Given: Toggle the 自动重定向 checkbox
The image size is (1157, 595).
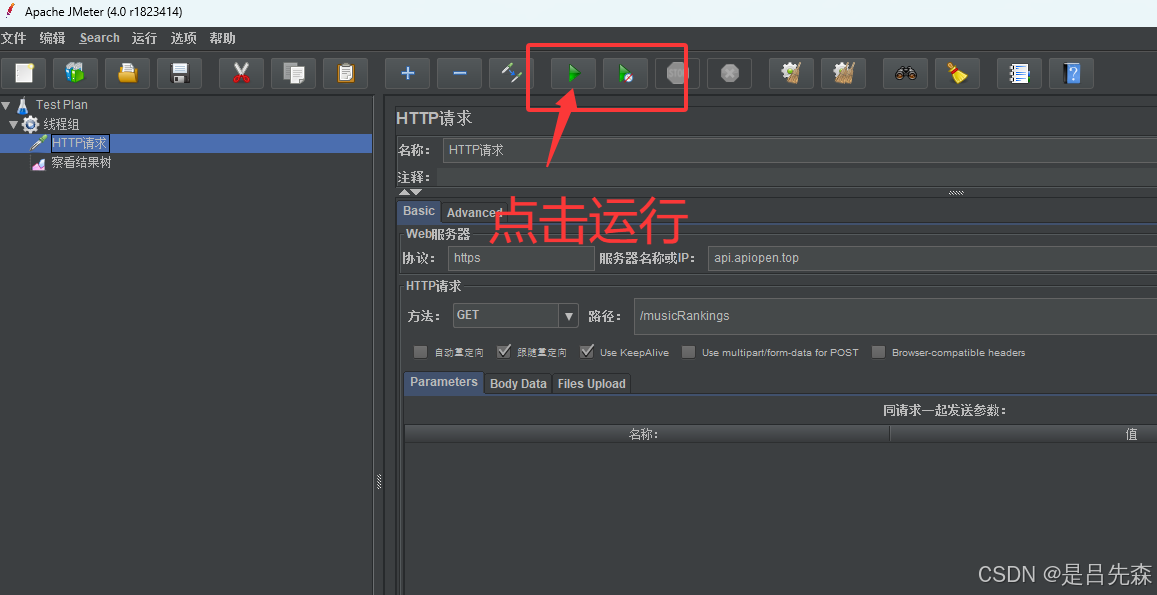Looking at the screenshot, I should pos(421,352).
